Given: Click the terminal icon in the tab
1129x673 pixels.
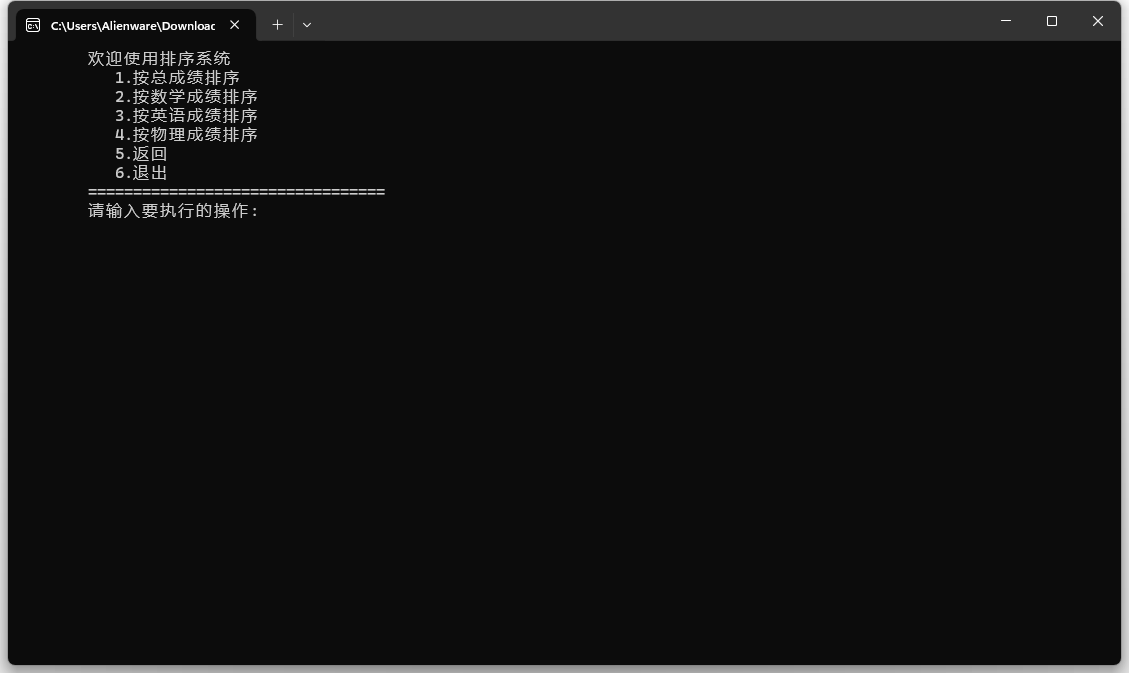Looking at the screenshot, I should tap(33, 25).
